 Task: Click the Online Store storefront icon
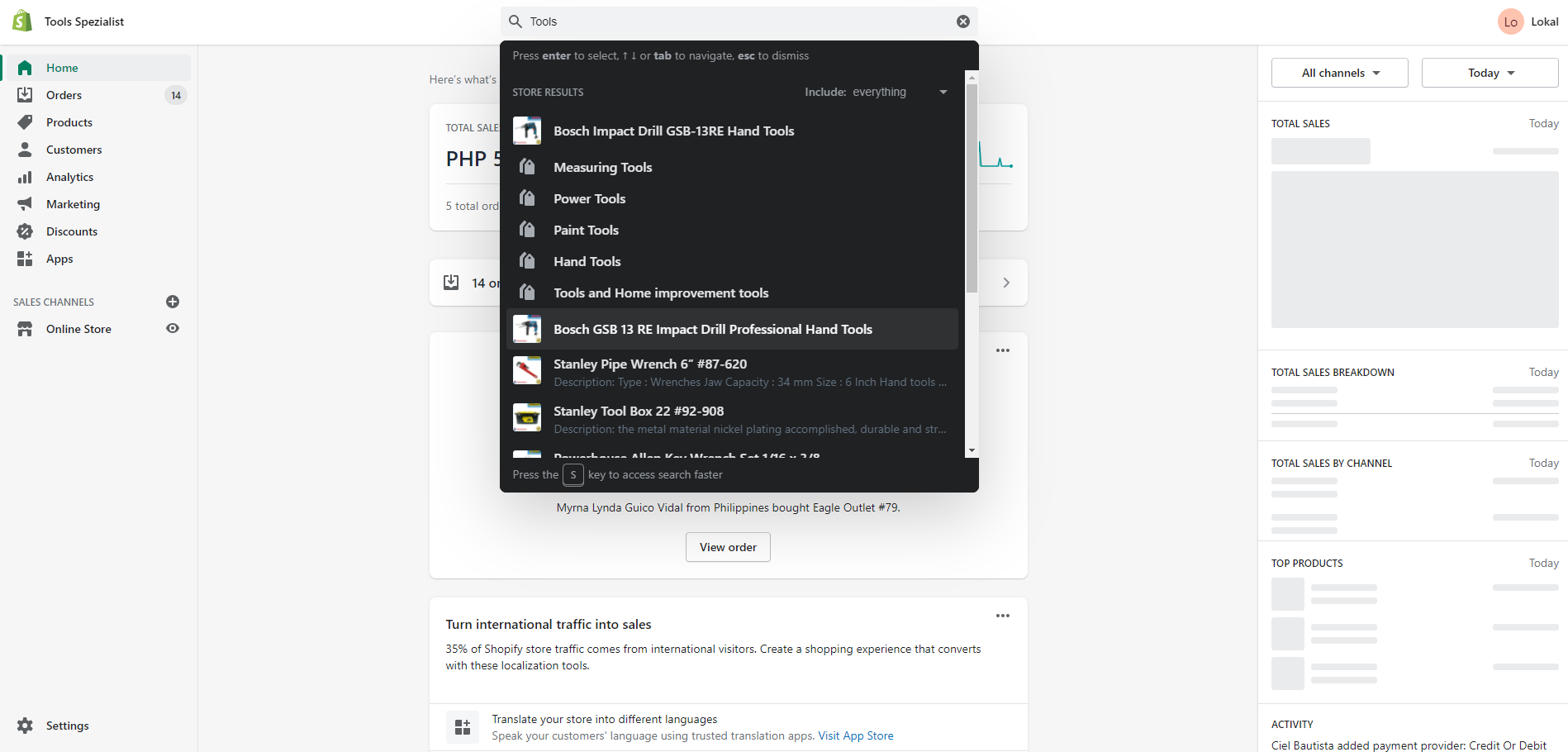[25, 329]
